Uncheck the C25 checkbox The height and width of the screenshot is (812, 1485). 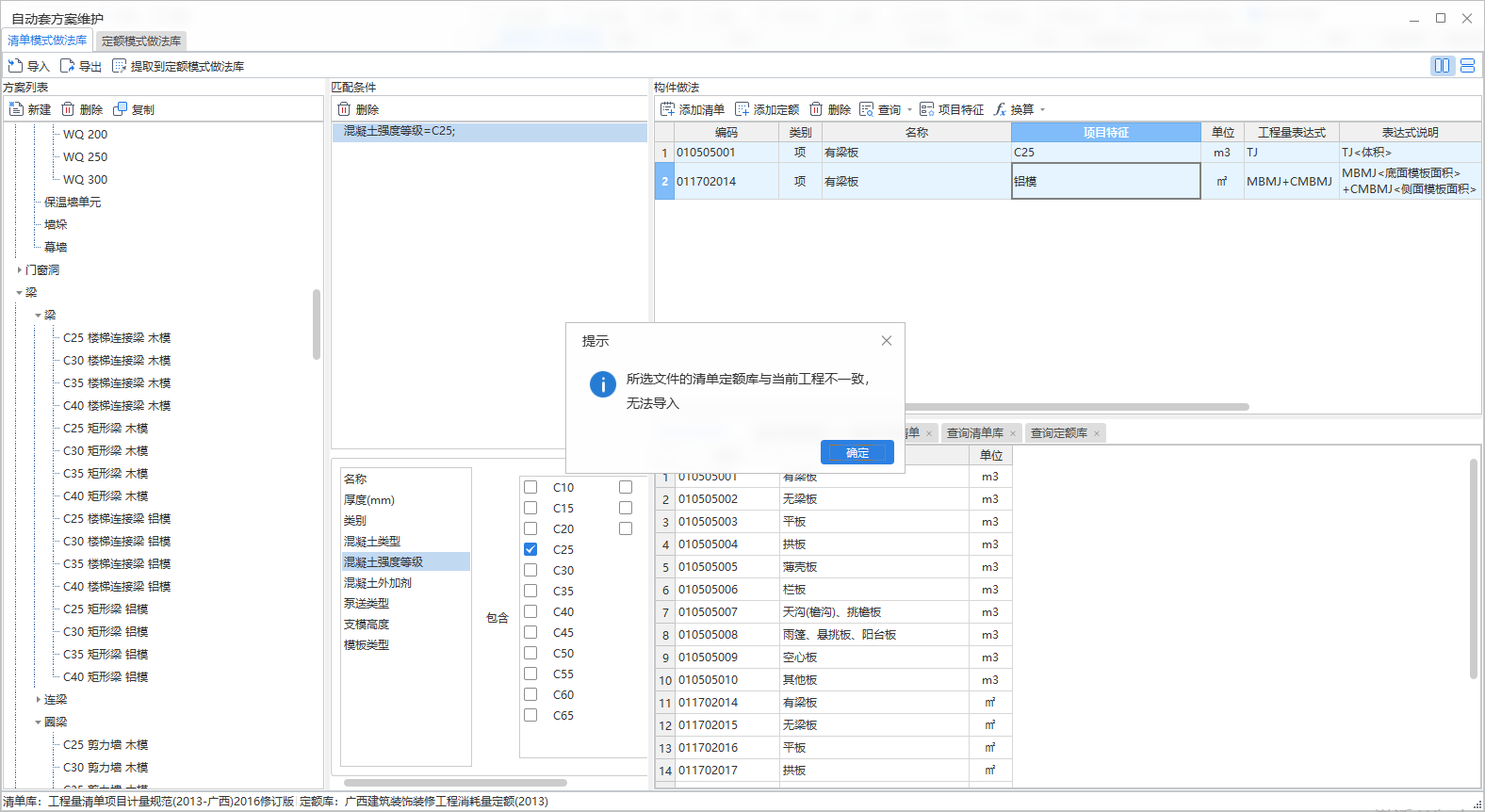pos(530,549)
